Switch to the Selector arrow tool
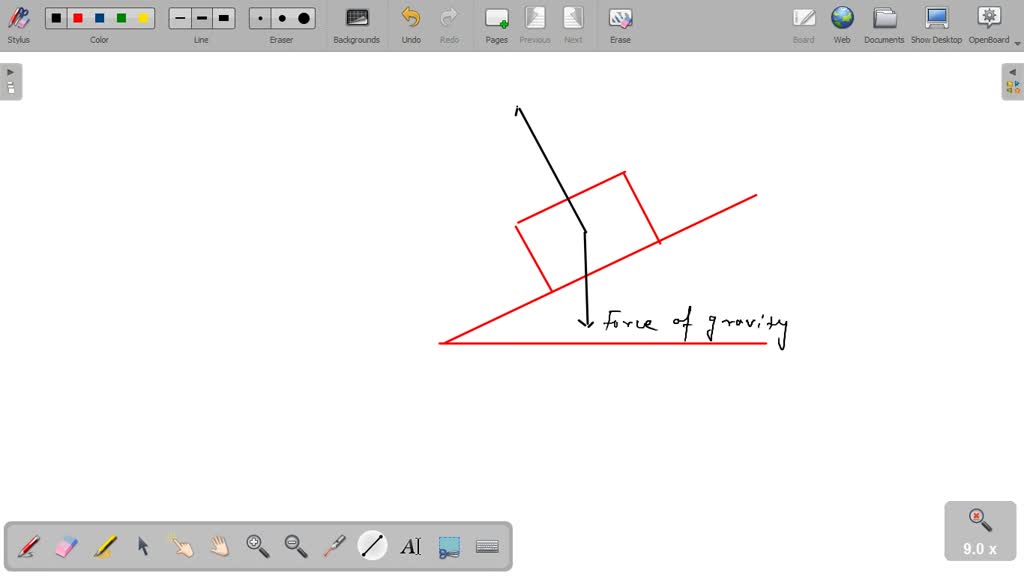1024x576 pixels. (x=142, y=545)
